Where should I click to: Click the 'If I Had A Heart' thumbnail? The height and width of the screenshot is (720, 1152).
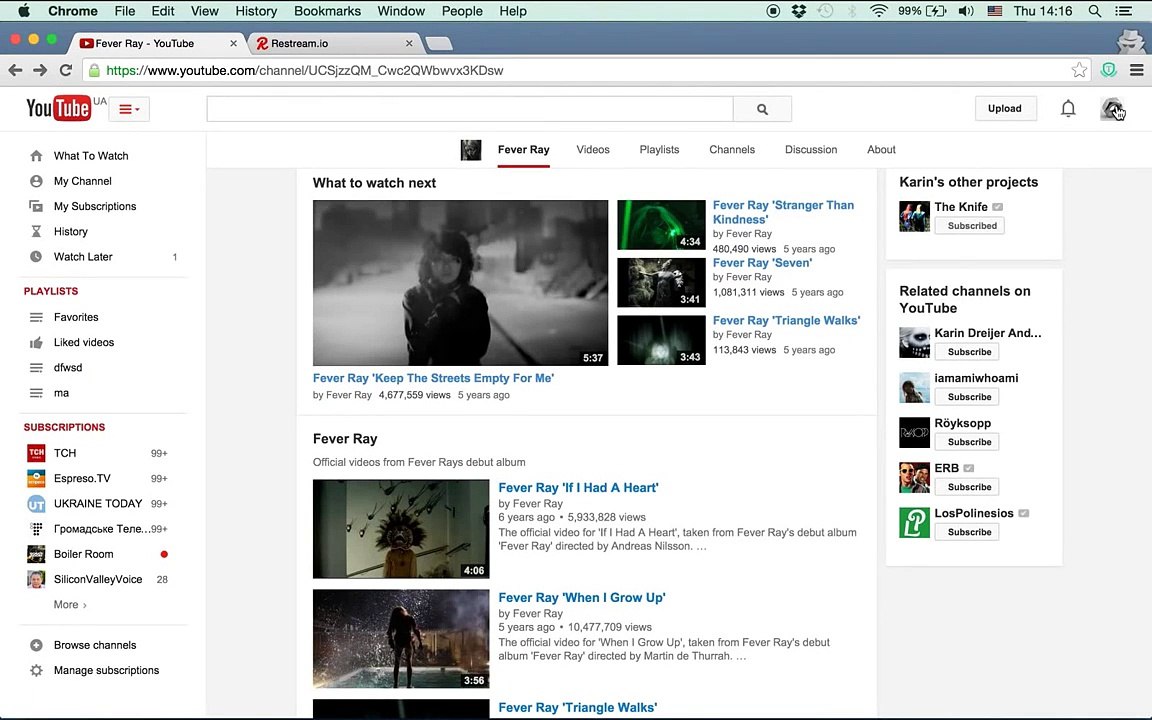coord(401,529)
